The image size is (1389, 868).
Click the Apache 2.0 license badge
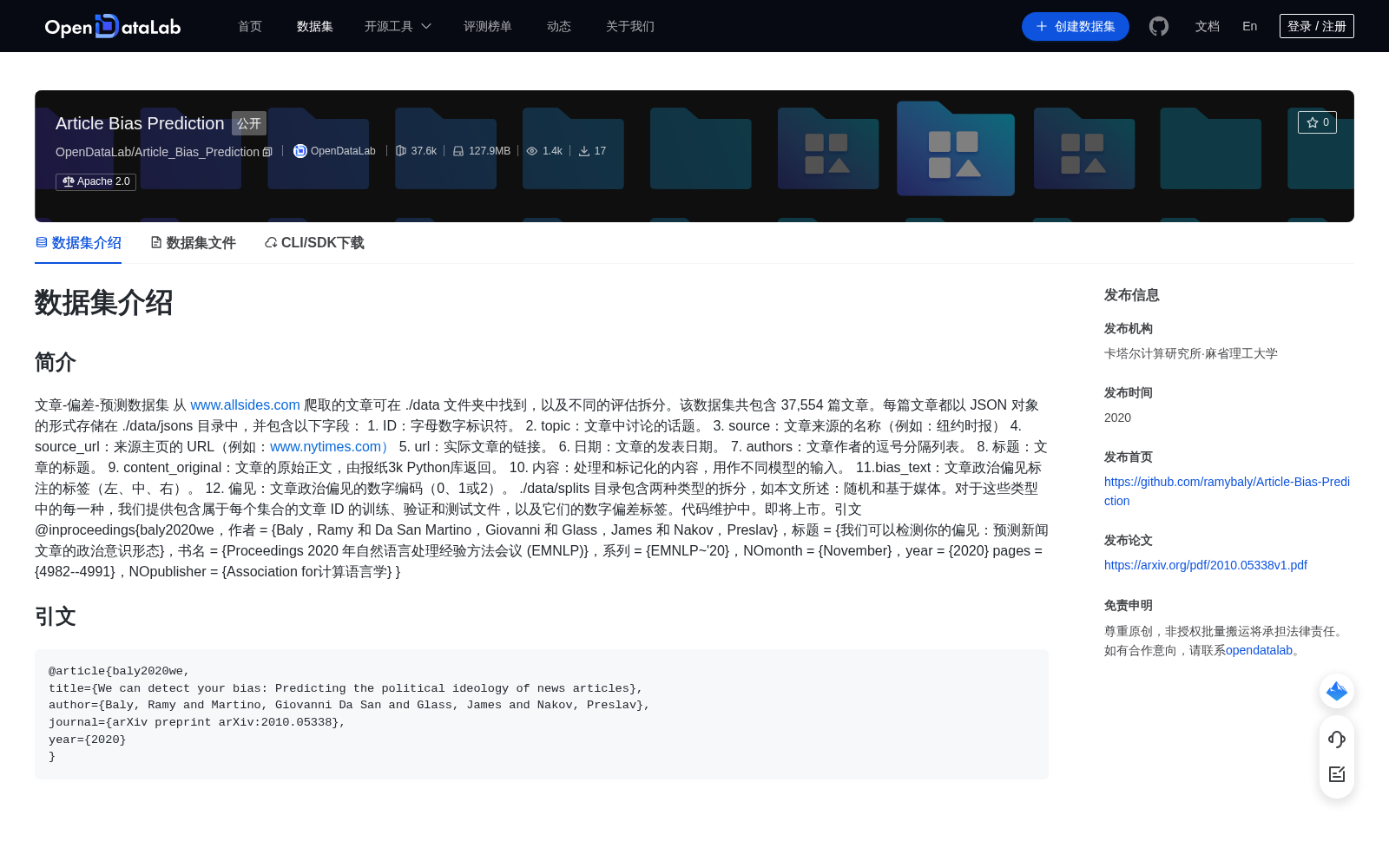[x=96, y=181]
